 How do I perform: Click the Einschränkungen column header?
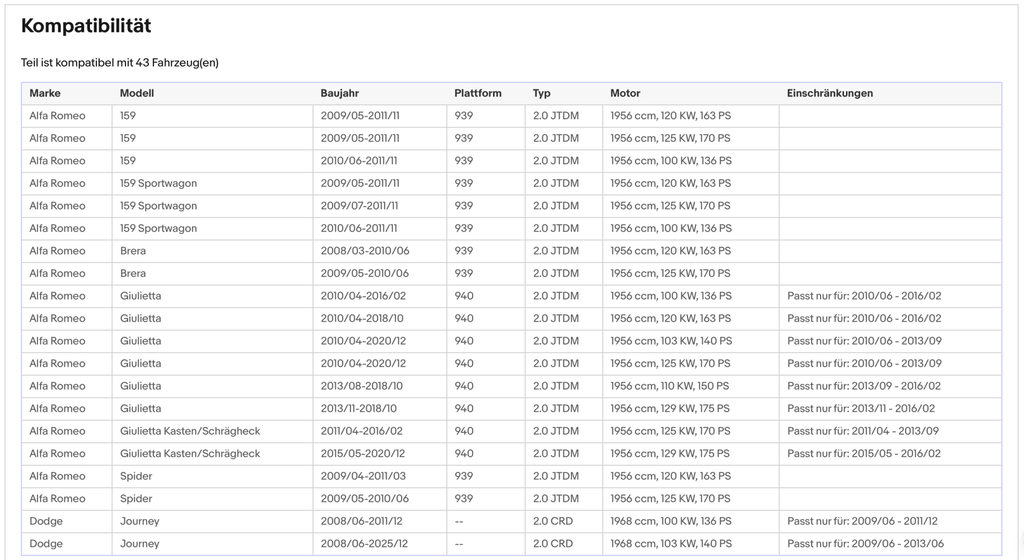(829, 93)
